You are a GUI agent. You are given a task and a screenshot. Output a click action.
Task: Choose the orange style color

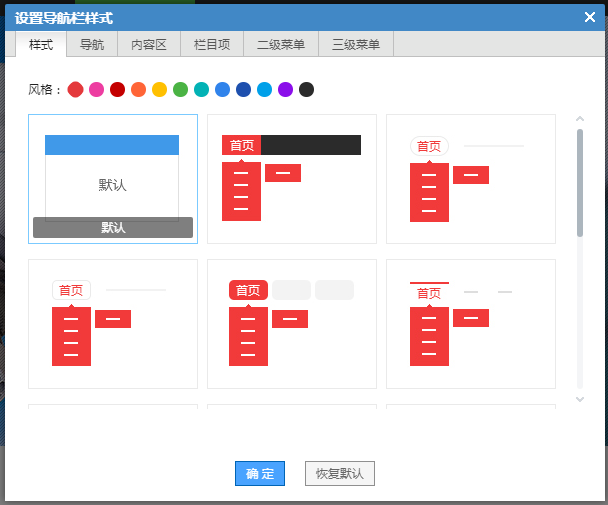pyautogui.click(x=138, y=90)
